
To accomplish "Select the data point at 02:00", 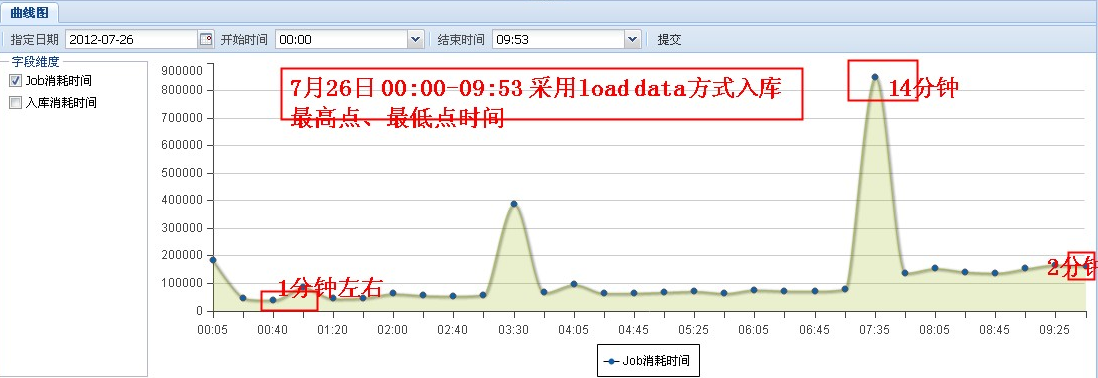I will click(x=393, y=293).
